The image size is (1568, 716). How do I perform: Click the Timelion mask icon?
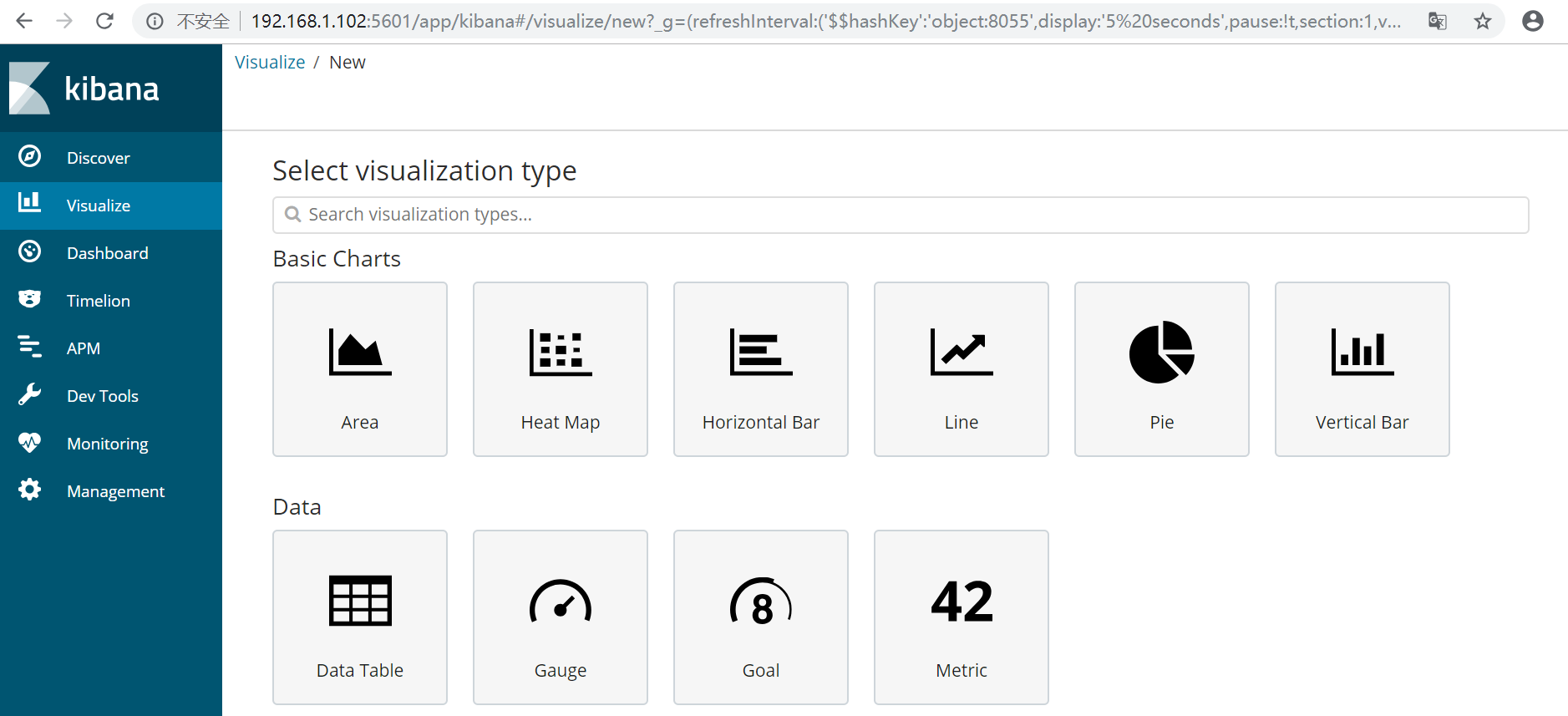29,299
